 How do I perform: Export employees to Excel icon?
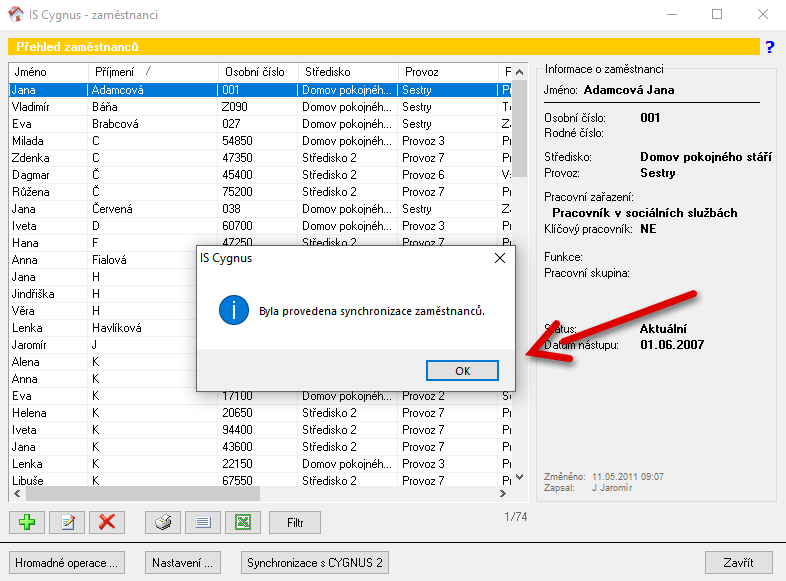243,522
